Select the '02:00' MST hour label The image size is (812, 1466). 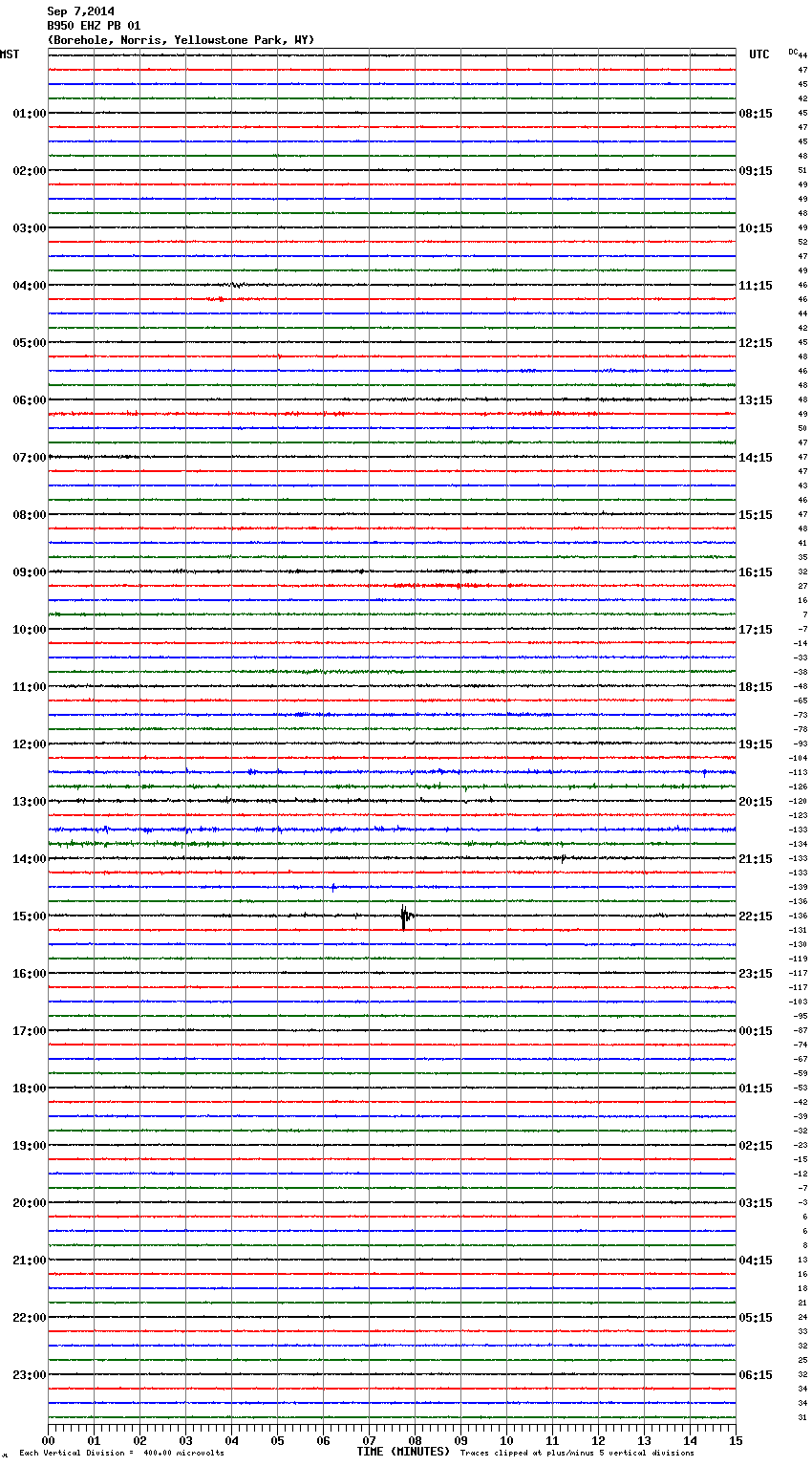click(x=30, y=171)
